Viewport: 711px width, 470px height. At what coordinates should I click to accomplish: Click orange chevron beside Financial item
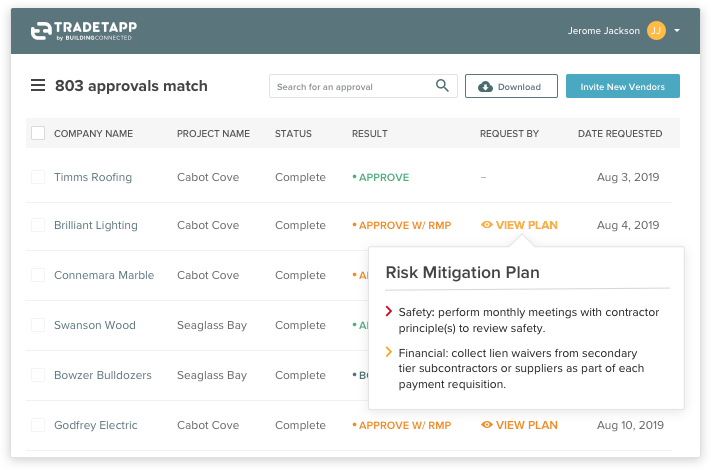(x=388, y=352)
